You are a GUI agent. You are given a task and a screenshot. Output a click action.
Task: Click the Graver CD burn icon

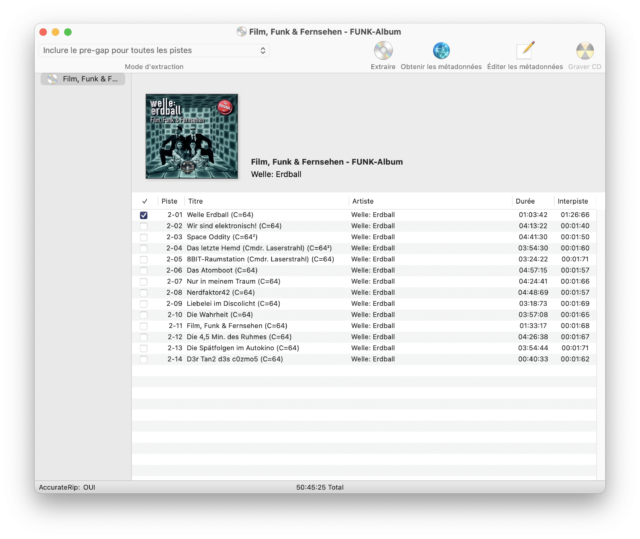click(585, 51)
